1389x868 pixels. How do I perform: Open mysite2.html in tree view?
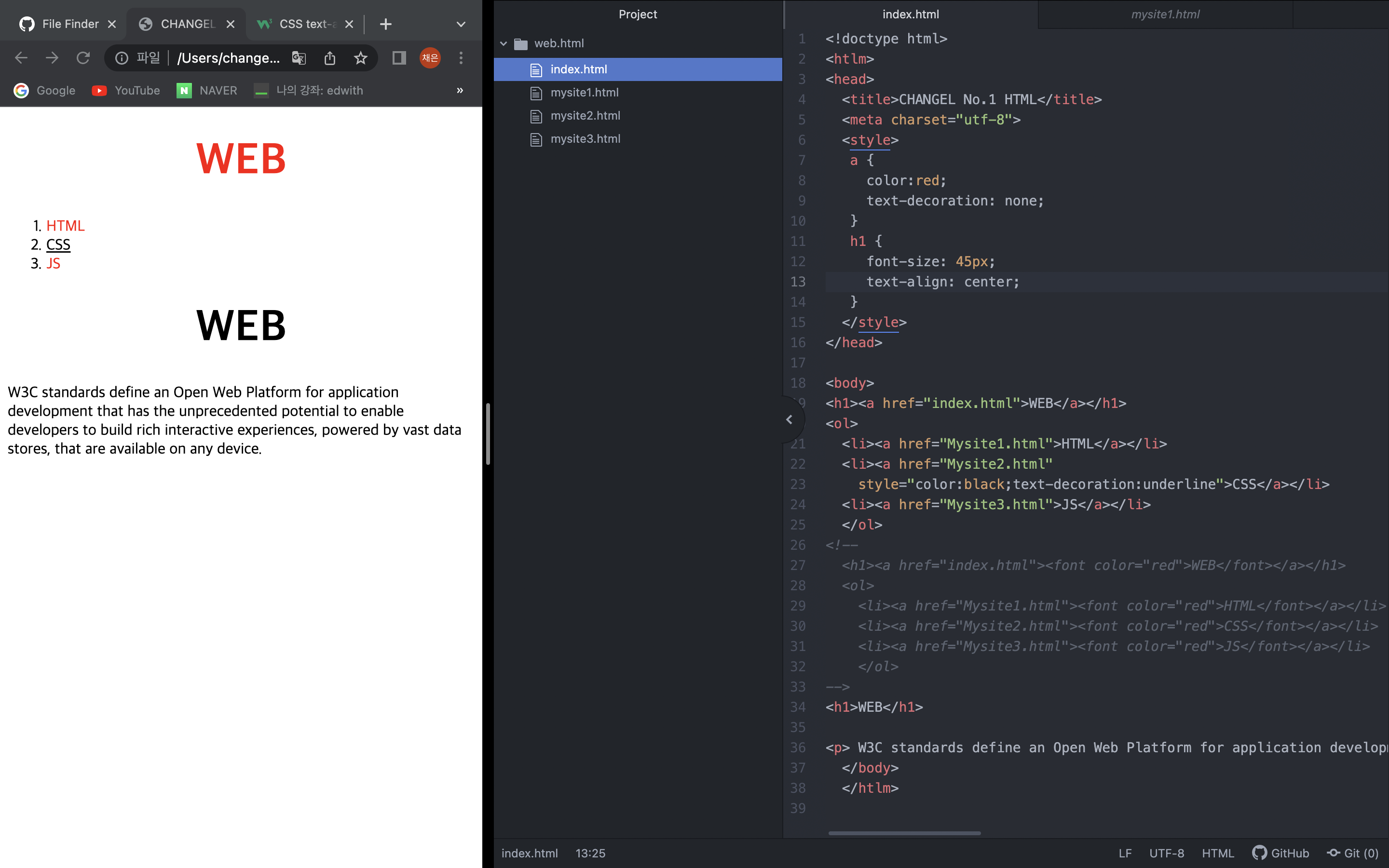click(x=638, y=116)
